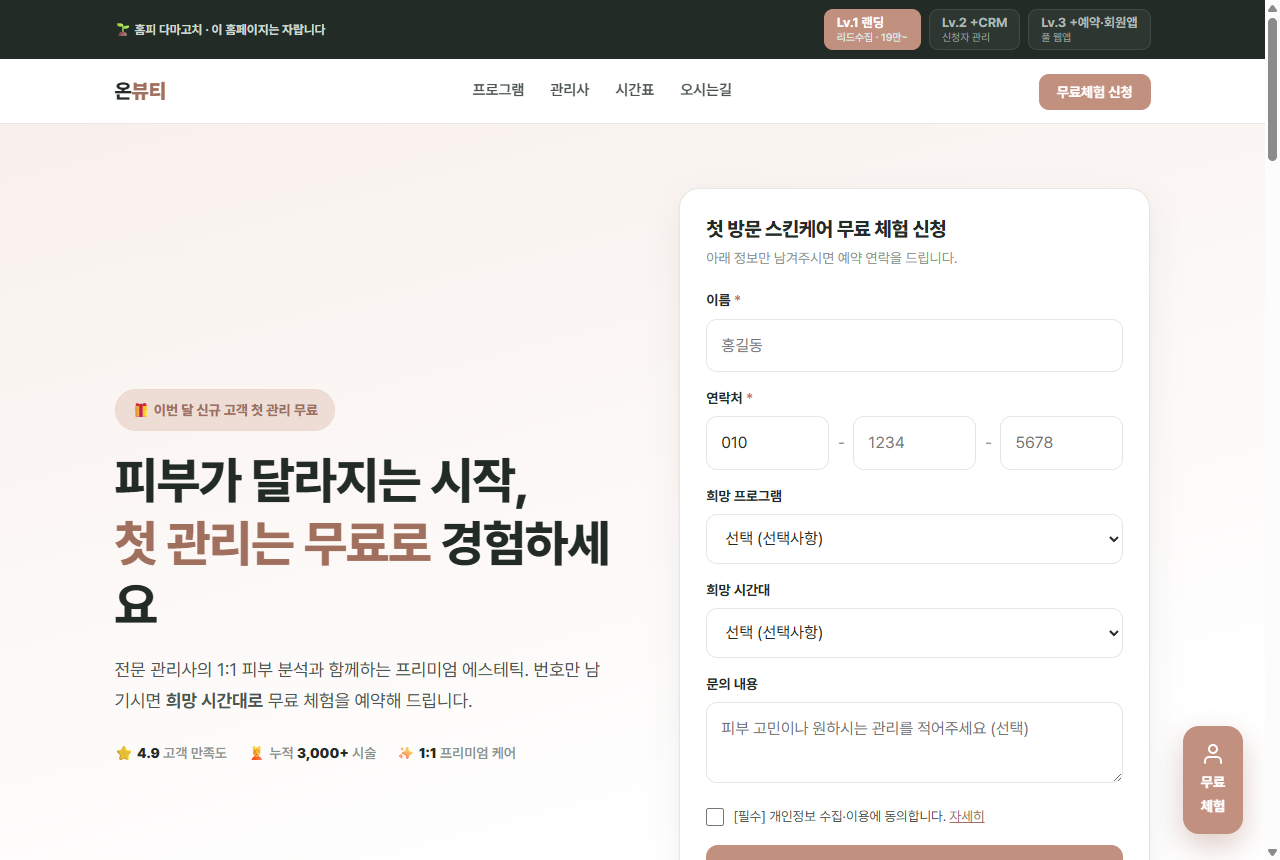This screenshot has width=1280, height=860.
Task: Switch to Lv.2 +CRM tab
Action: tap(974, 30)
